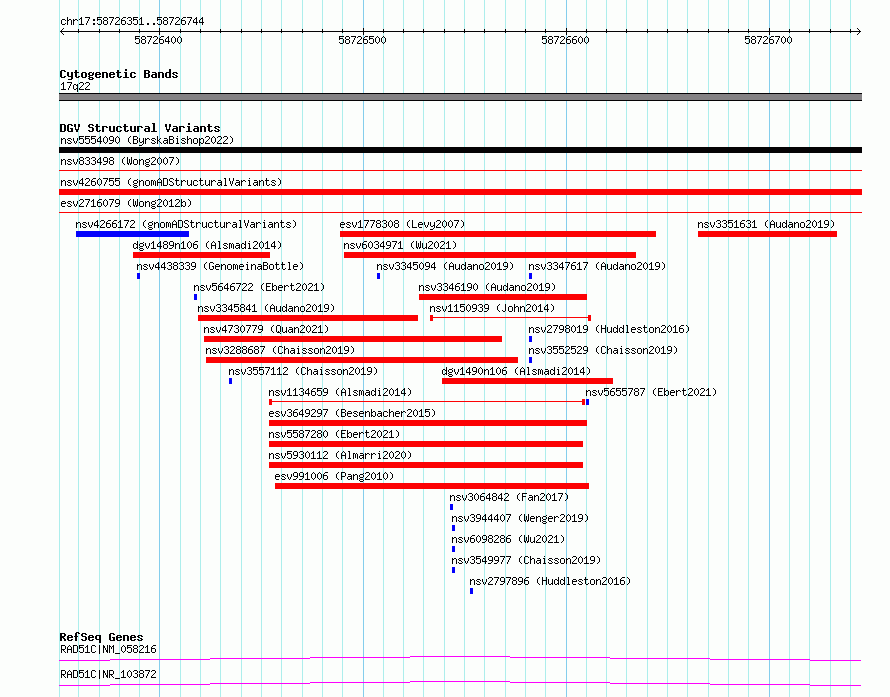Click the blue nsv3345094 marker
The width and height of the screenshot is (890, 697).
(x=378, y=276)
